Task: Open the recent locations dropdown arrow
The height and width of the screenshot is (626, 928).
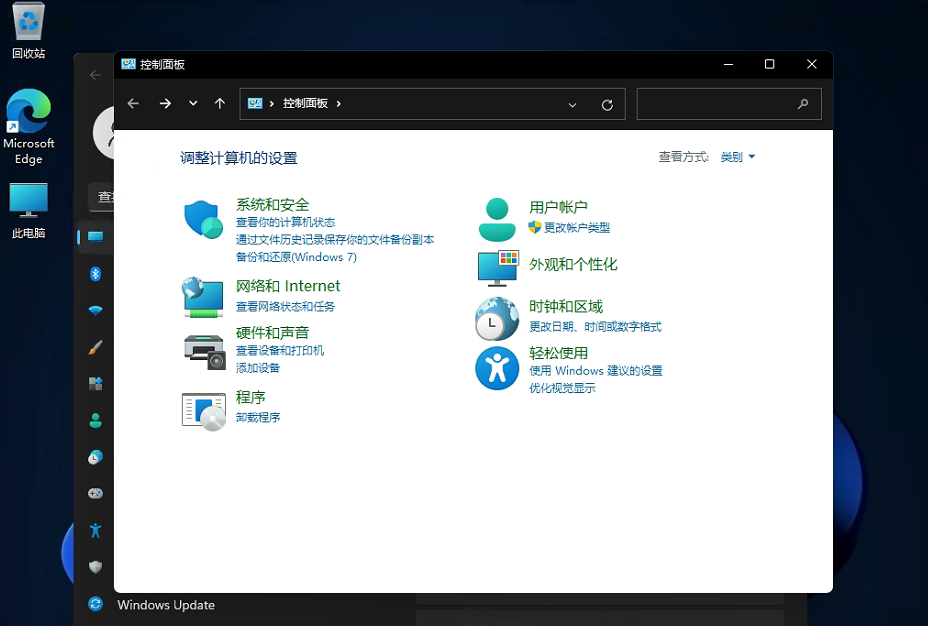Action: coord(193,104)
